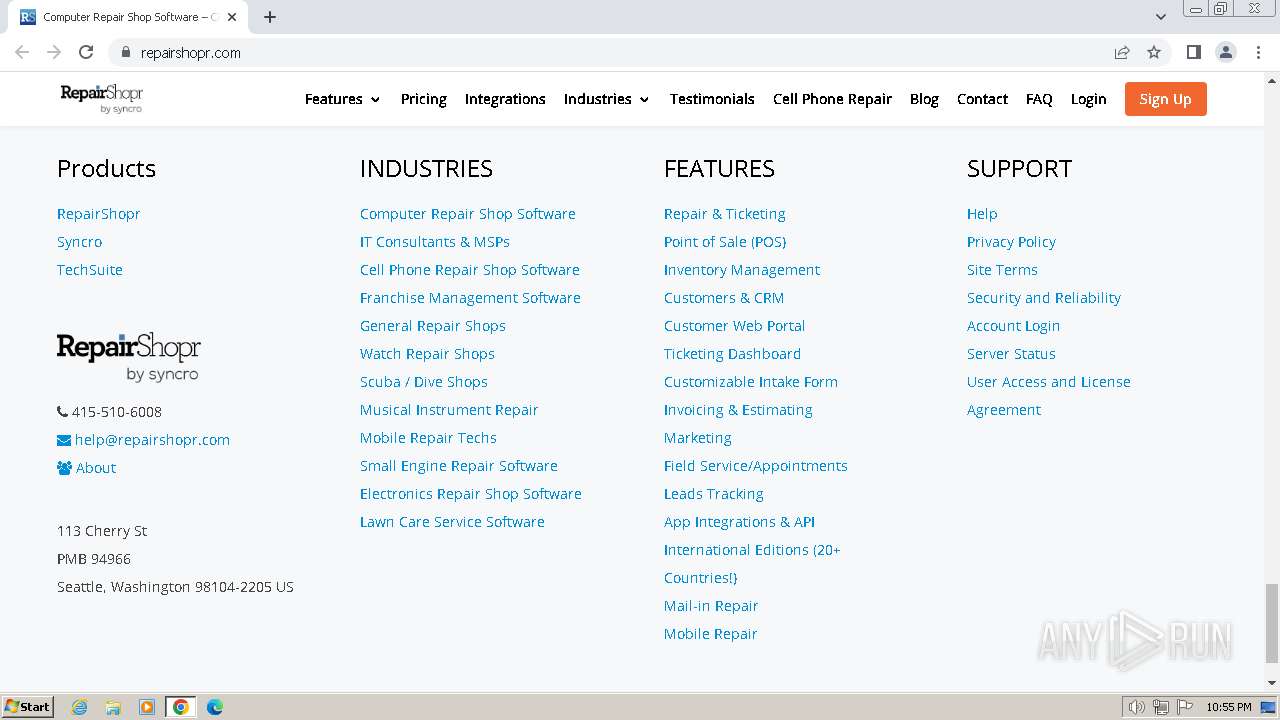Click the RepairShopr by syncro footer logo

(x=129, y=357)
